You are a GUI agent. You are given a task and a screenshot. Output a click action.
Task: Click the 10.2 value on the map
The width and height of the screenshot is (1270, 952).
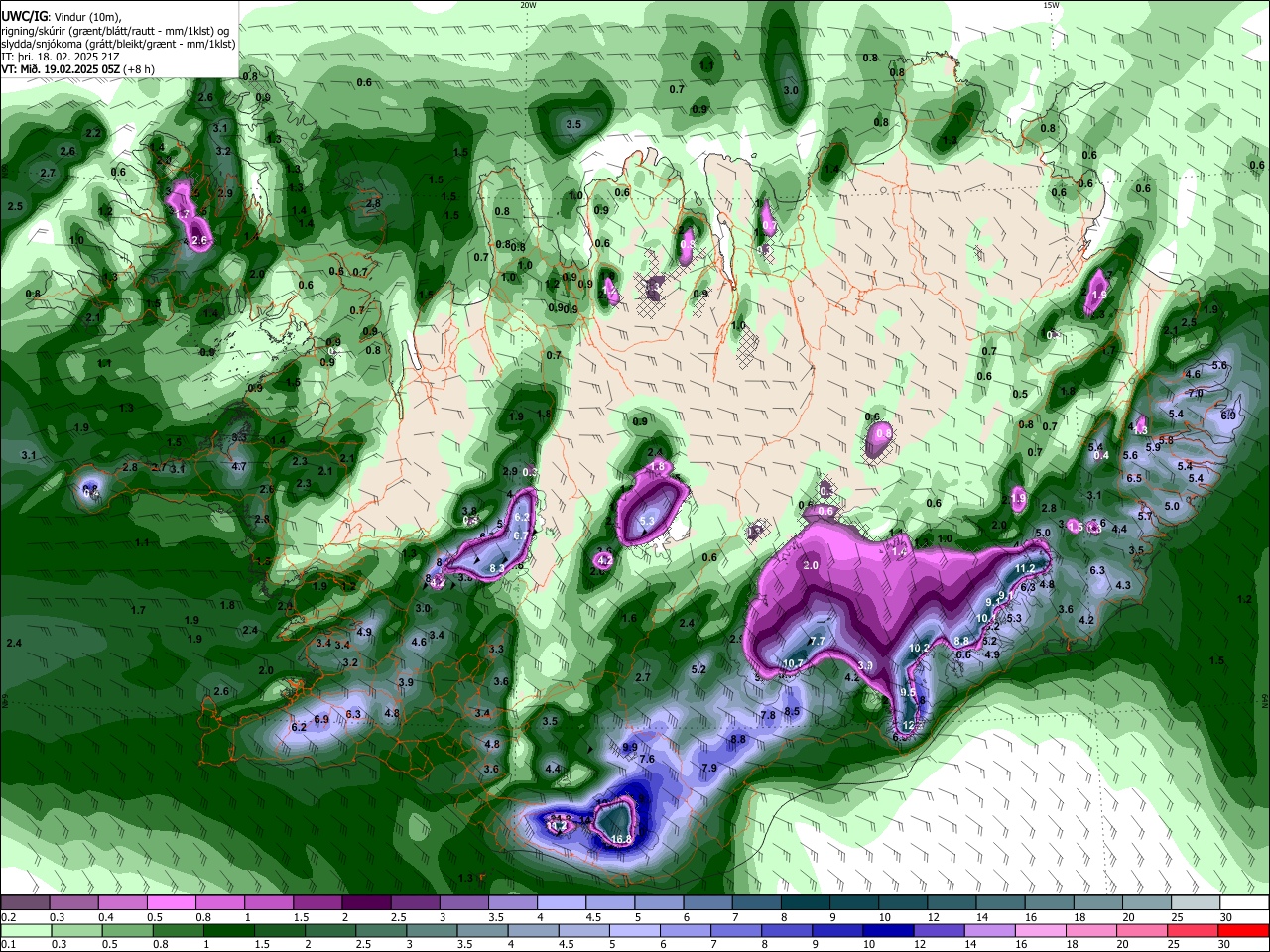(920, 648)
